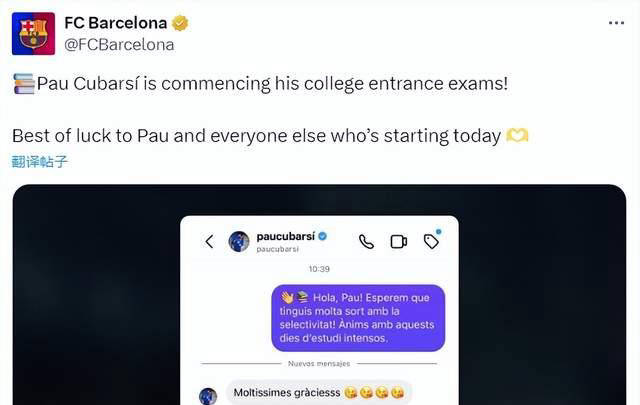Click the blue verified badge beside paucubarsí
This screenshot has width=640, height=405.
click(322, 236)
